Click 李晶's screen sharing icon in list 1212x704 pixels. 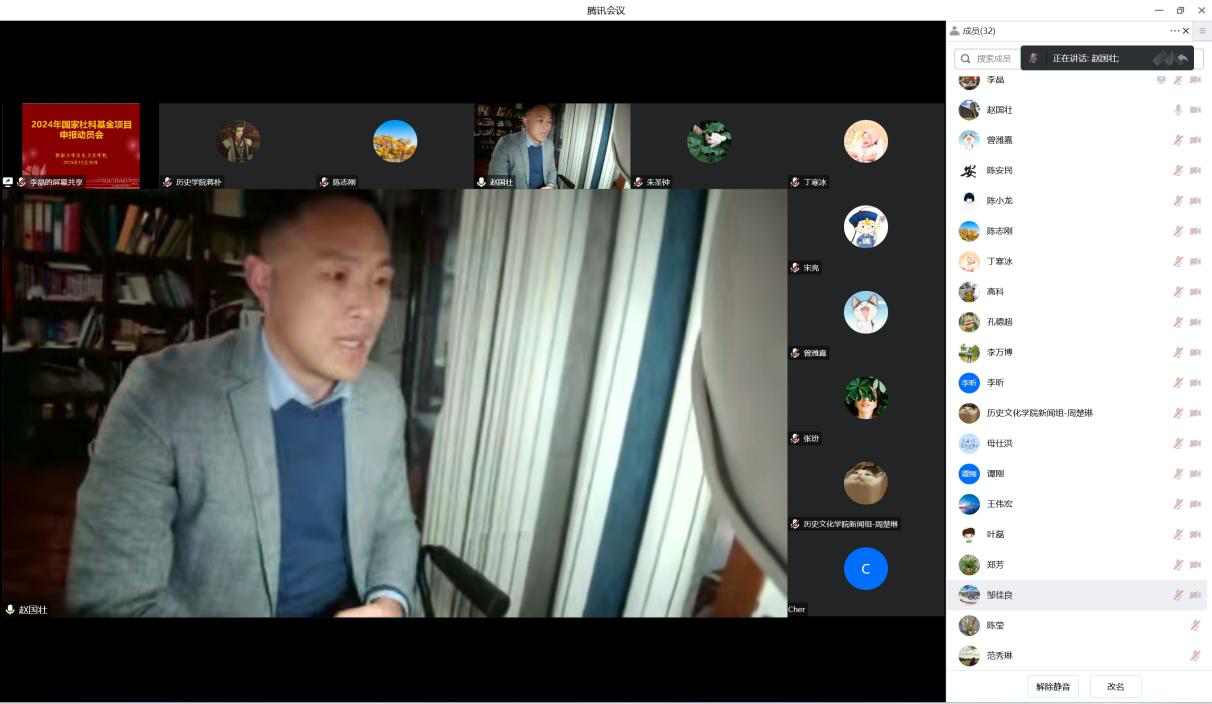click(x=1161, y=80)
